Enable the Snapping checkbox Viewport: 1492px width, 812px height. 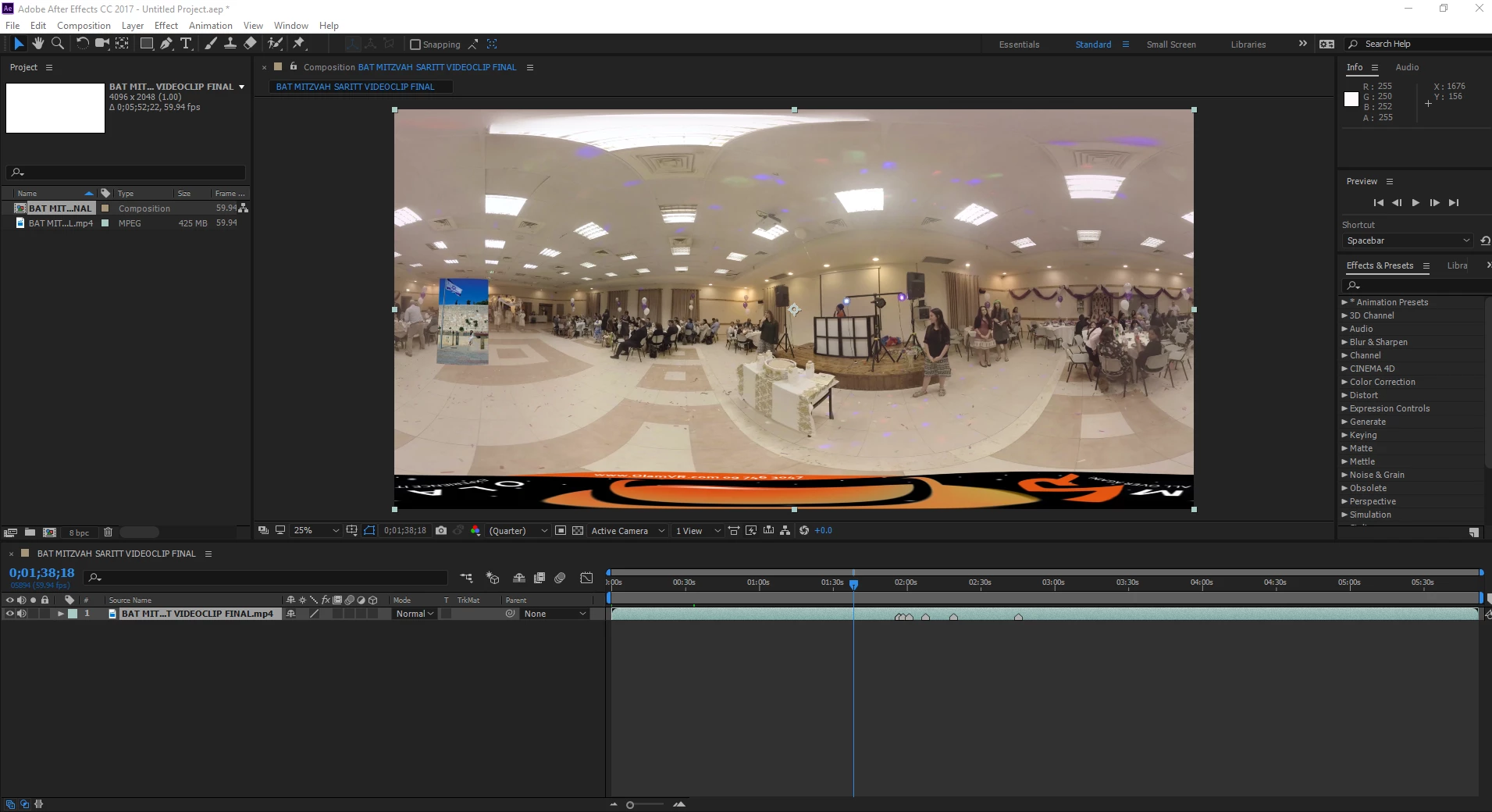415,45
